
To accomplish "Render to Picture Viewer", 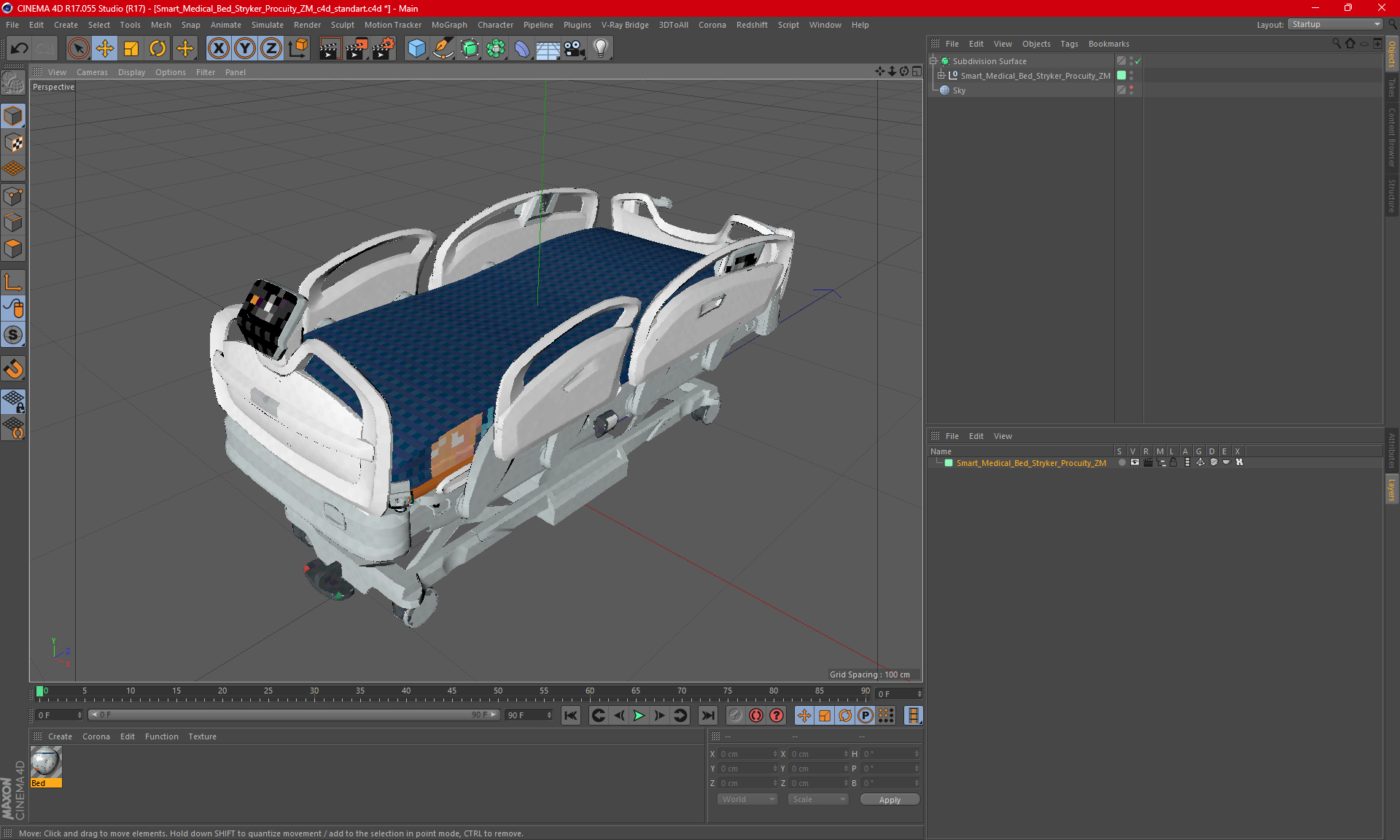I will click(x=357, y=49).
